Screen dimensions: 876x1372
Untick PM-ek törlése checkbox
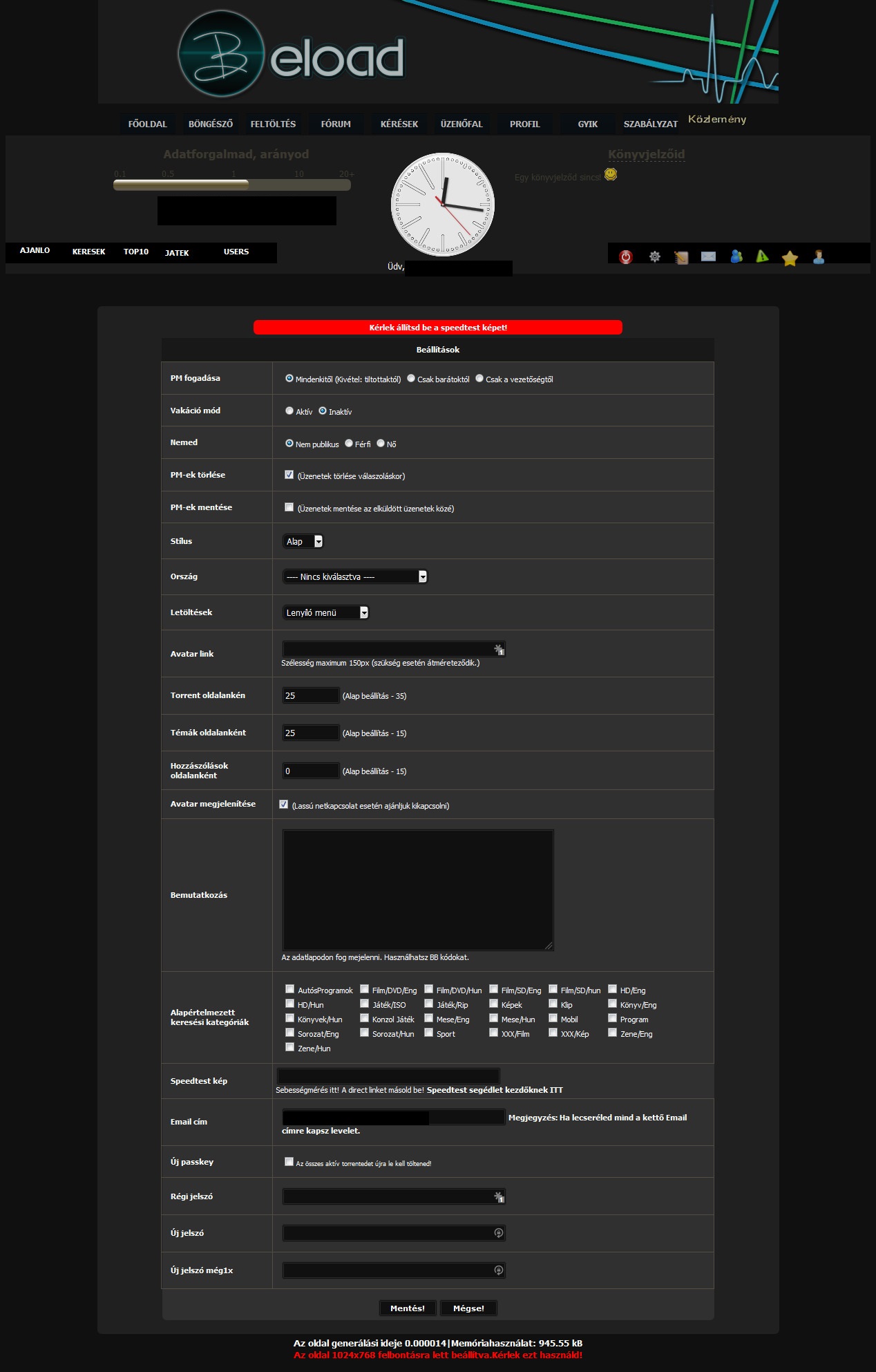289,475
